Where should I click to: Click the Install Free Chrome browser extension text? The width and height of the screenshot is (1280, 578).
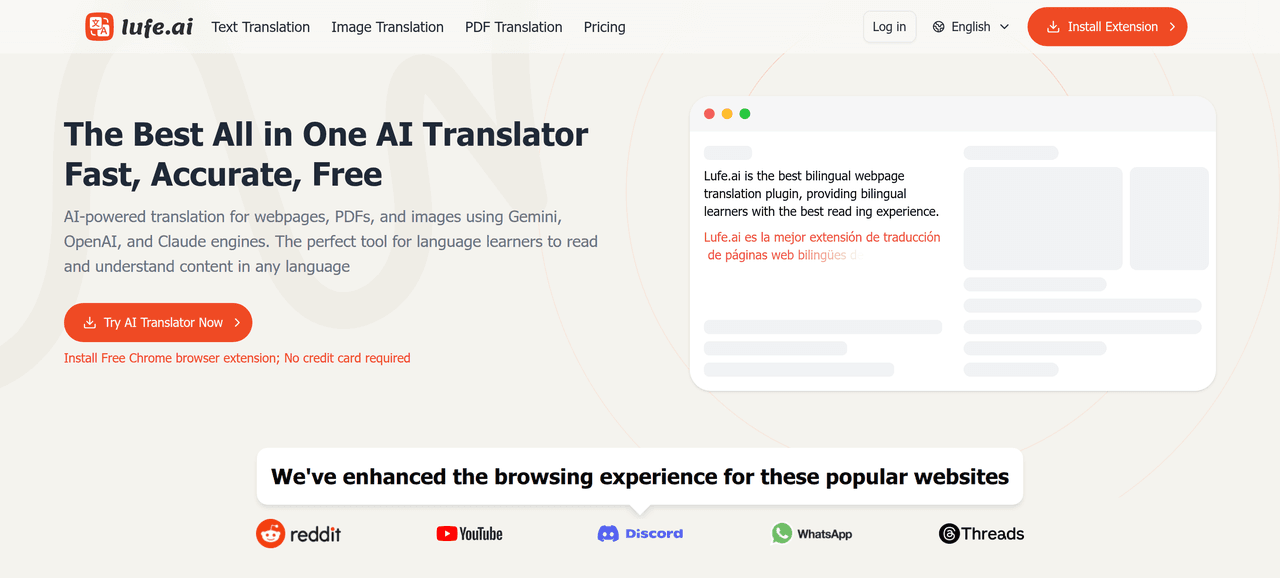click(x=237, y=358)
